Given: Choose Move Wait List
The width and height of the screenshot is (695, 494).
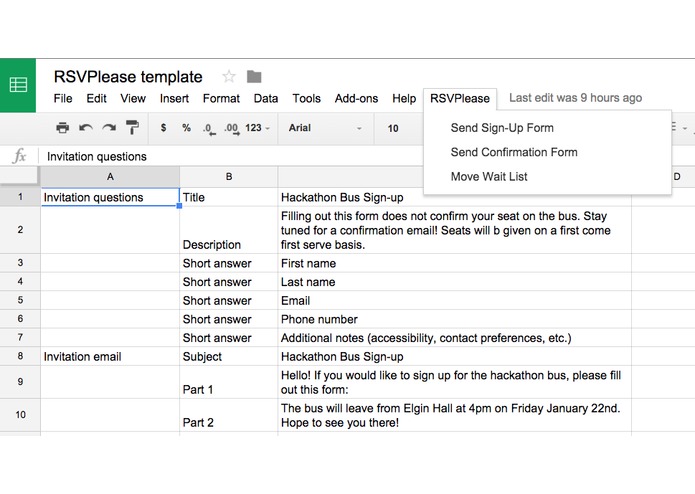Looking at the screenshot, I should 489,177.
